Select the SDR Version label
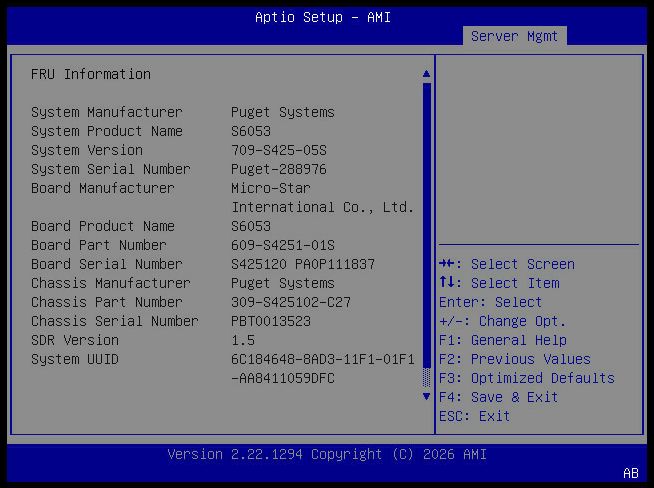 (75, 340)
